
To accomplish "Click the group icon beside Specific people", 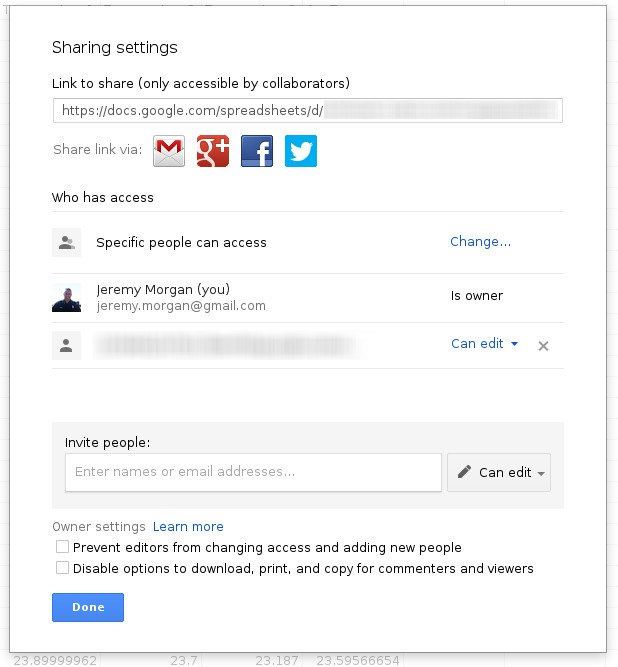I will click(67, 242).
